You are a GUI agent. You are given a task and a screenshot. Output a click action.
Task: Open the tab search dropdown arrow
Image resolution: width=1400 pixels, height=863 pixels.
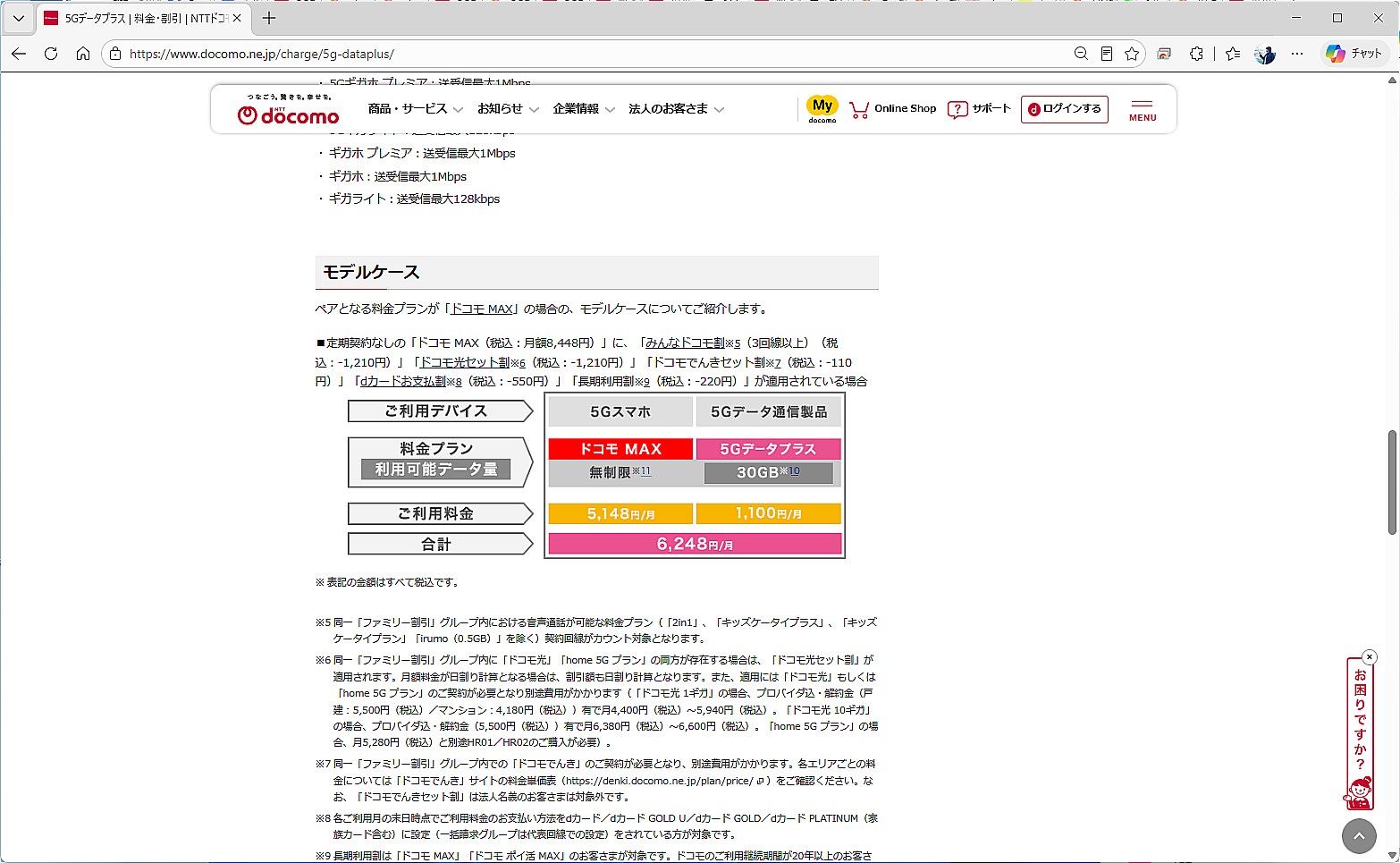18,18
